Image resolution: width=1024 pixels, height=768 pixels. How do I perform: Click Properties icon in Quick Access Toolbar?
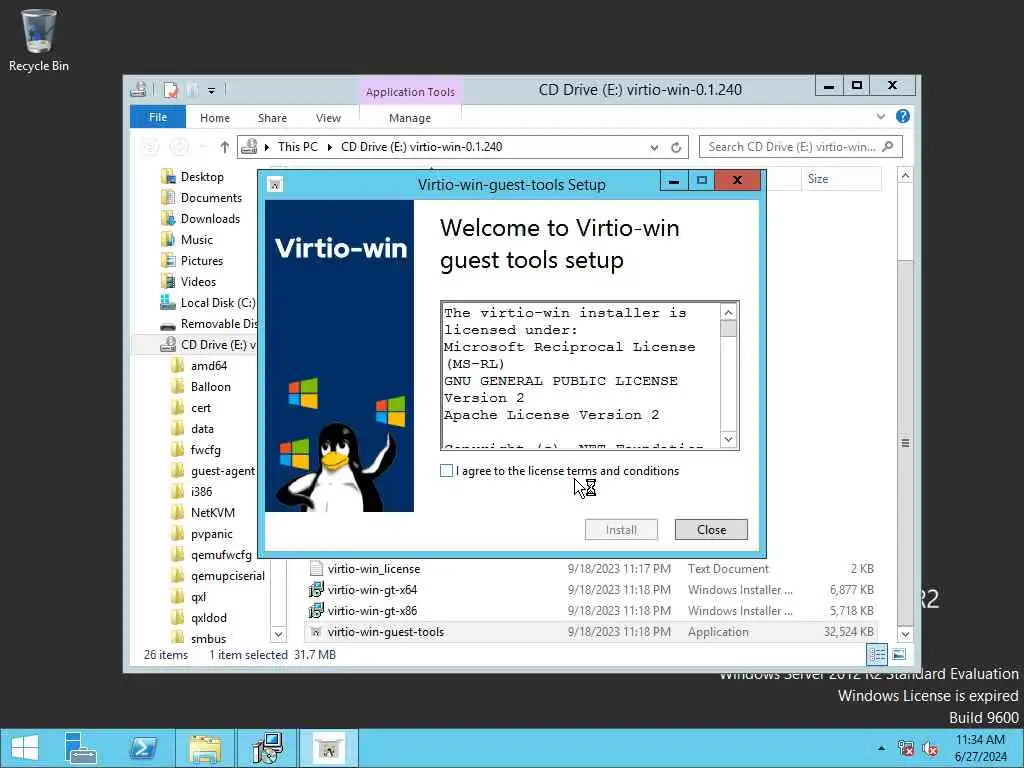click(x=171, y=90)
